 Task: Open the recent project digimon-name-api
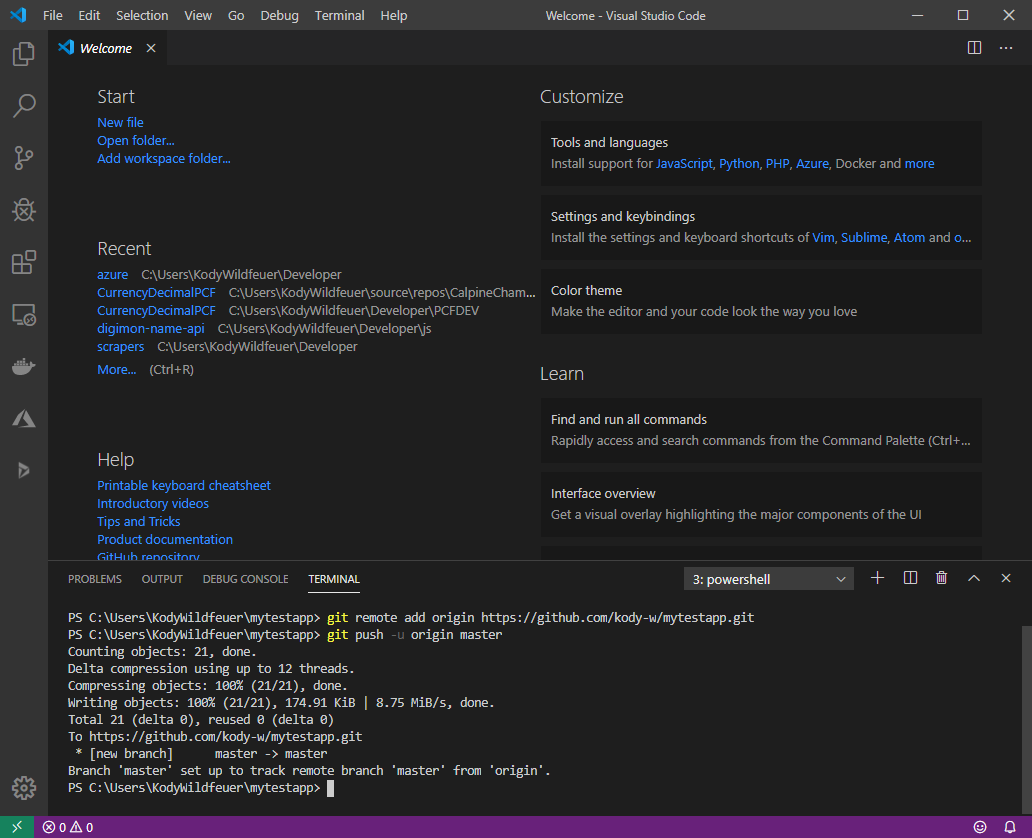point(151,328)
